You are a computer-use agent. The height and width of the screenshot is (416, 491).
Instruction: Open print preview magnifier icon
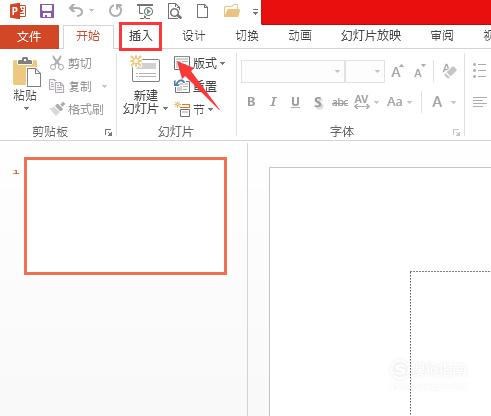pos(174,12)
